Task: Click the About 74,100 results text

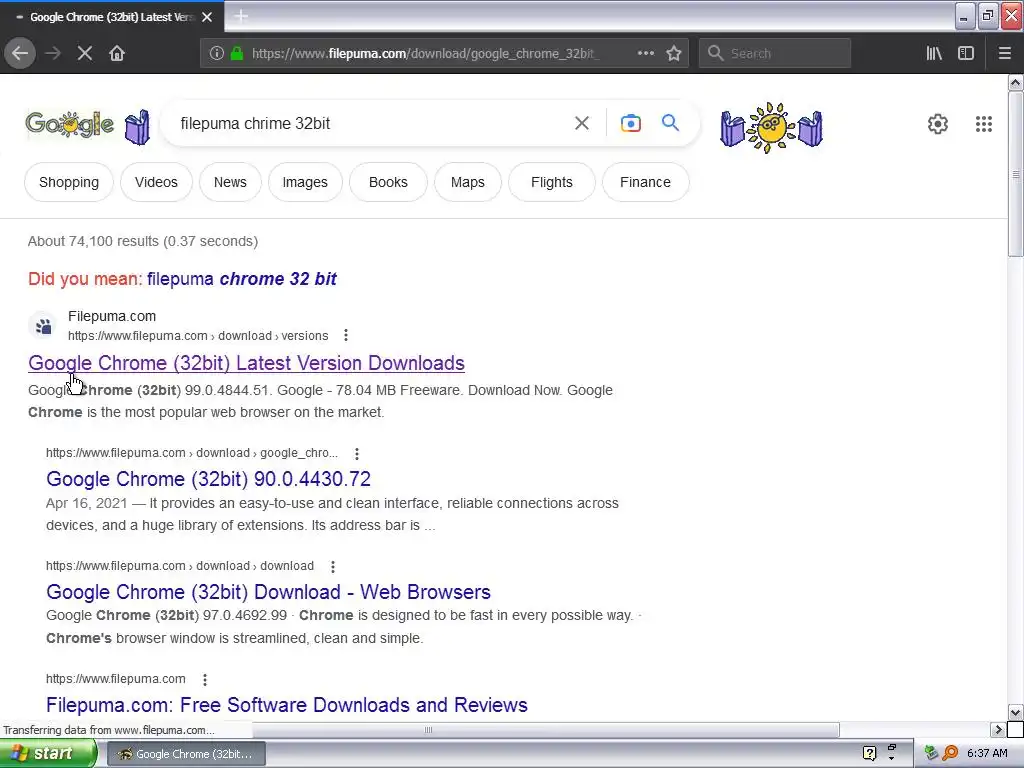Action: coord(143,241)
